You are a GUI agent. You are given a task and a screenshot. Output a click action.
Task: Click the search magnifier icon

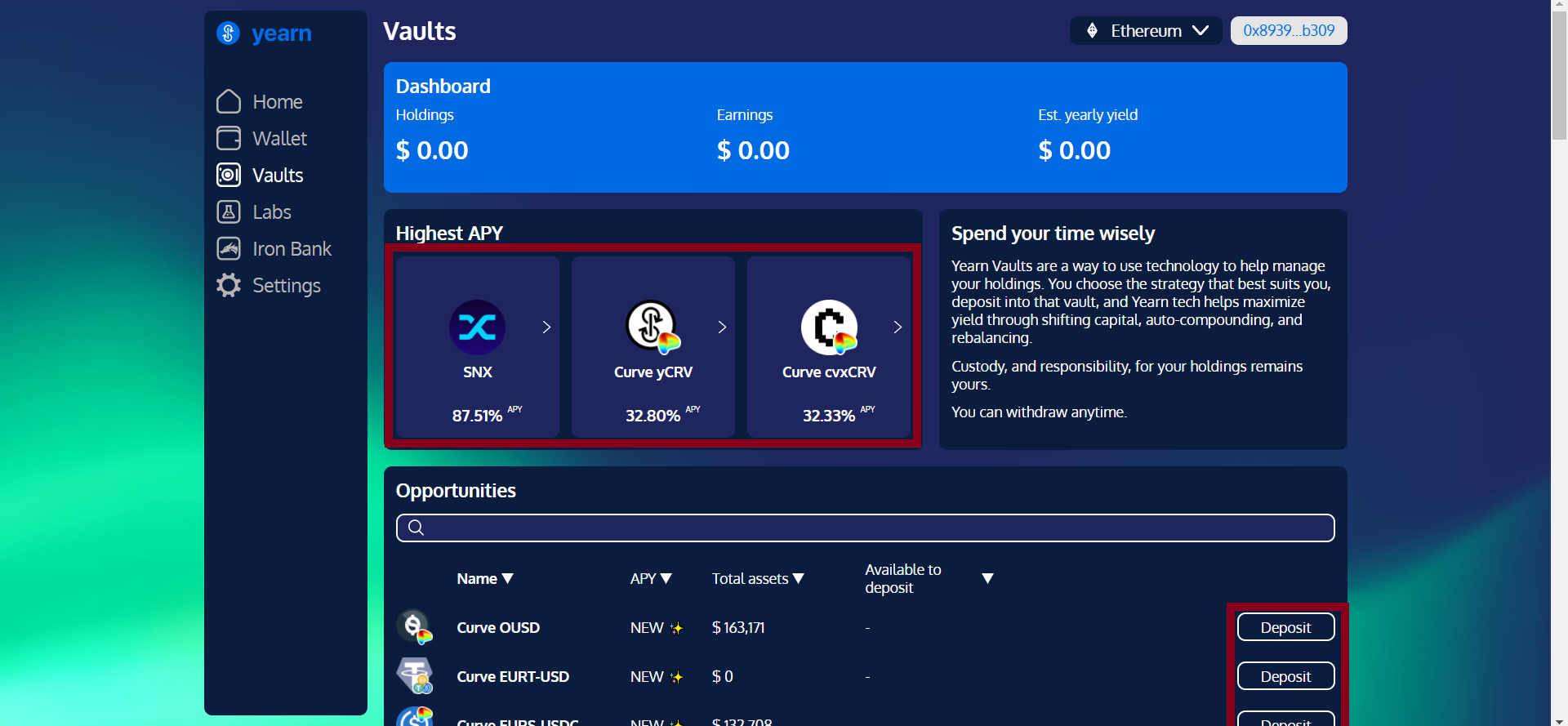416,528
